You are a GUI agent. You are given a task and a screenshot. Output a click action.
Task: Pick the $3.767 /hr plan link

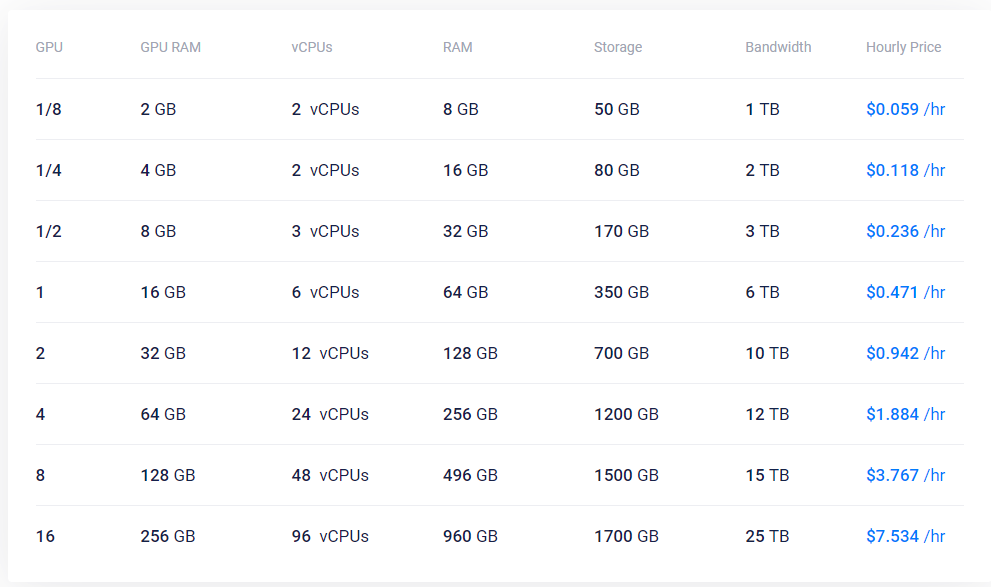905,475
